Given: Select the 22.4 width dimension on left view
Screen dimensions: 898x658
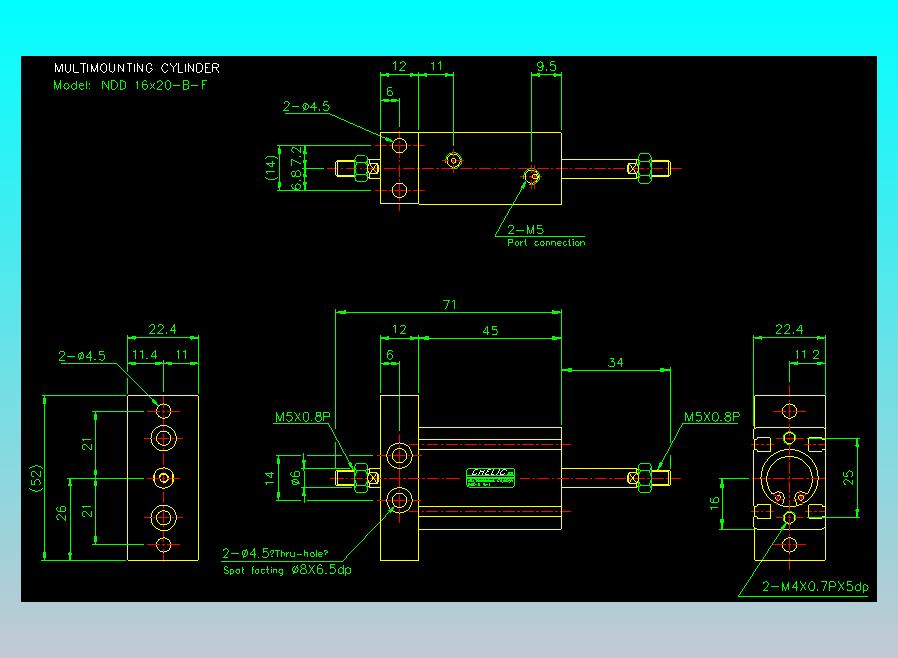Looking at the screenshot, I should (163, 329).
